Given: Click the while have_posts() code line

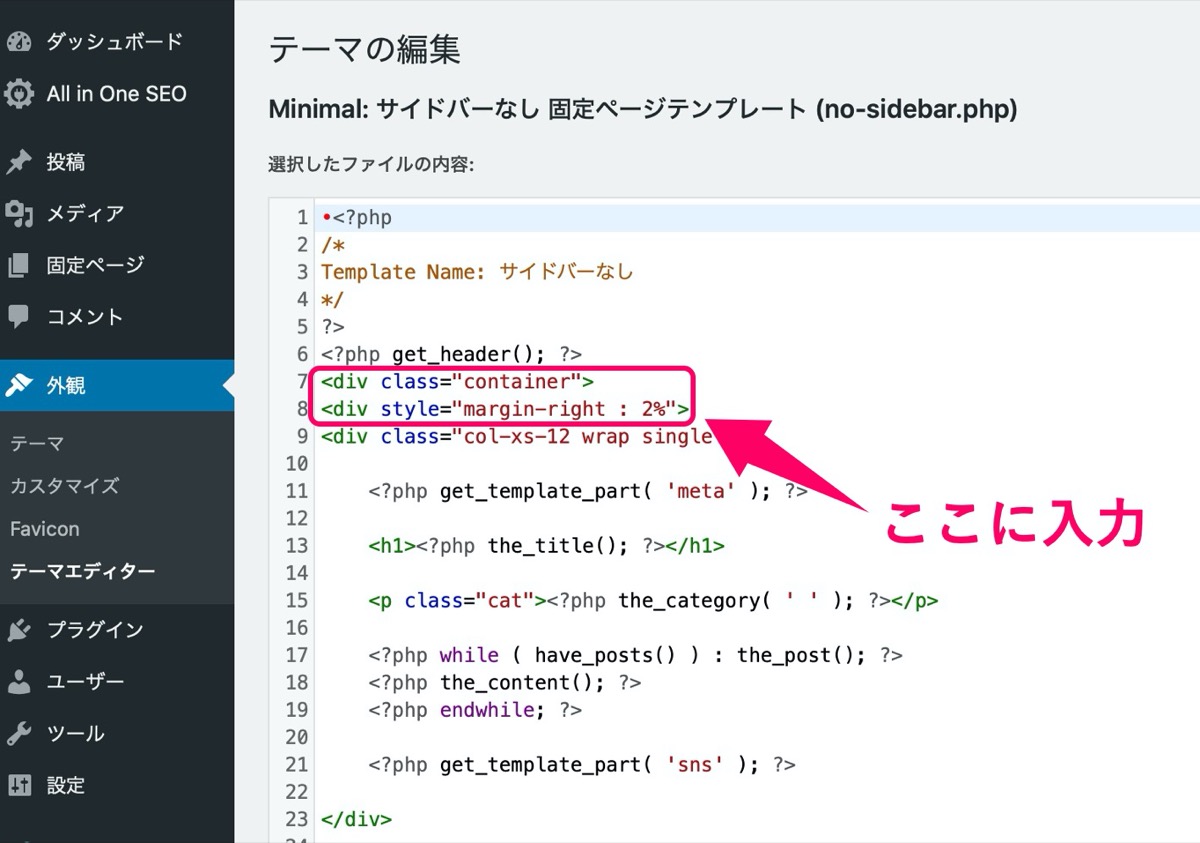Looking at the screenshot, I should tap(635, 655).
